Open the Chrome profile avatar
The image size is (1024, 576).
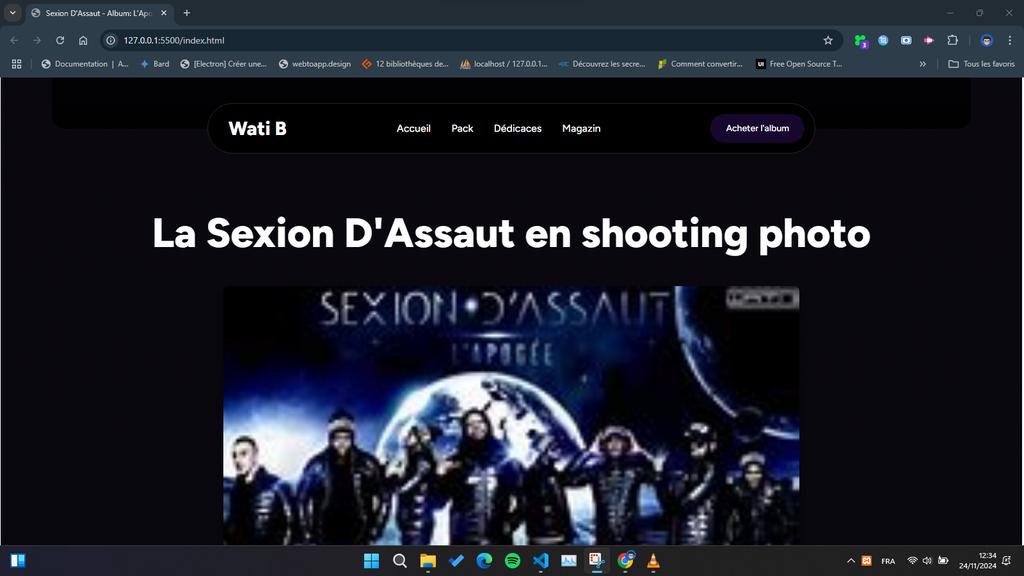(x=987, y=40)
